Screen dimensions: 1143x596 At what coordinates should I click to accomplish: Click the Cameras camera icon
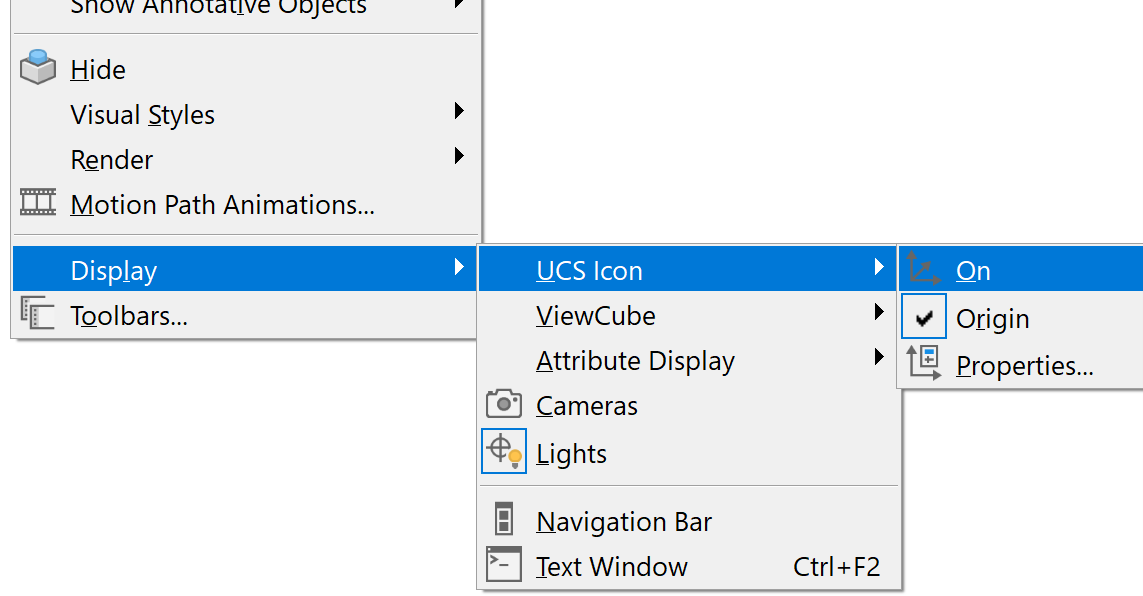coord(504,403)
